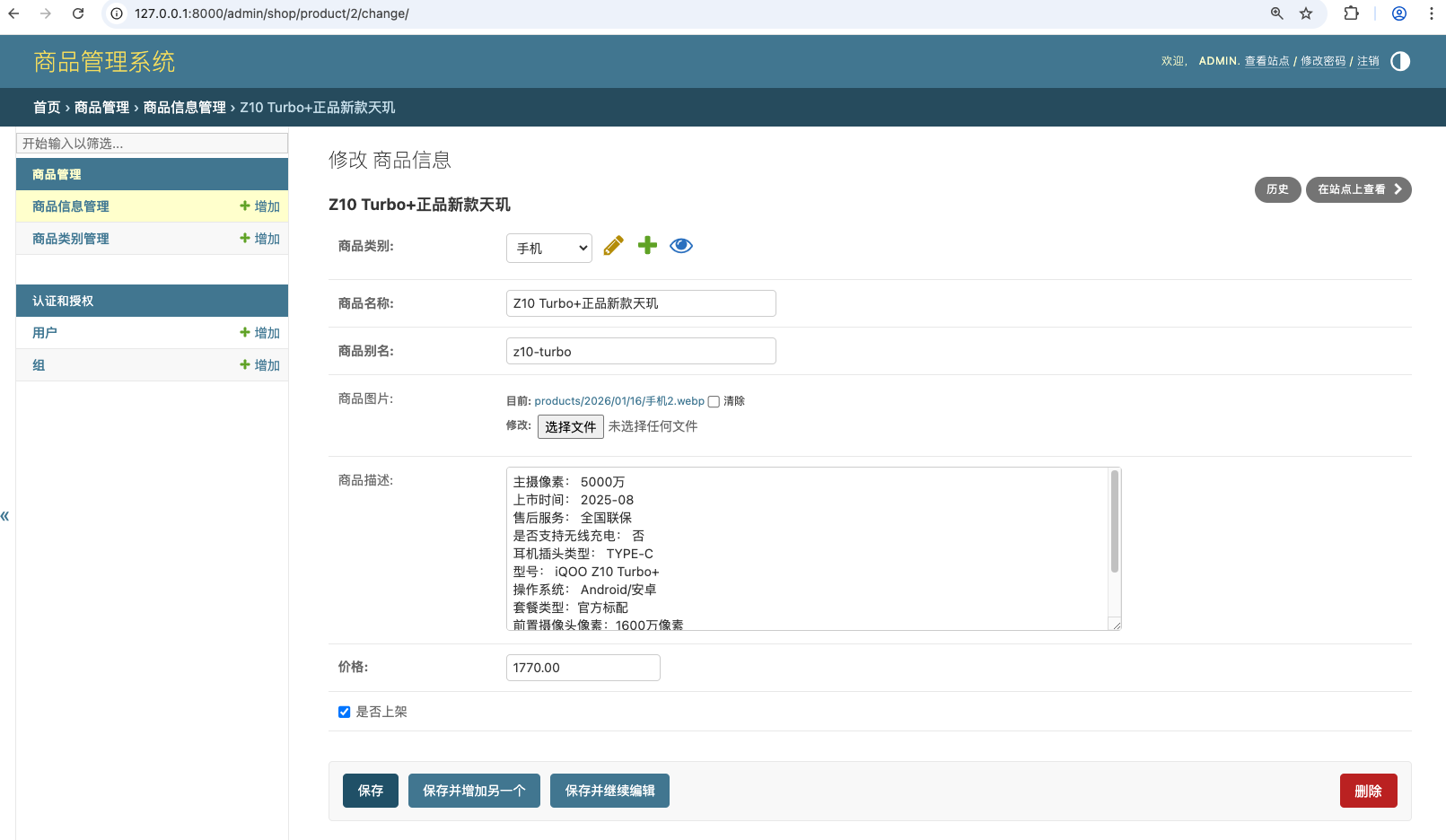The height and width of the screenshot is (840, 1446).
Task: Click 在站点上查看 button
Action: point(1359,189)
